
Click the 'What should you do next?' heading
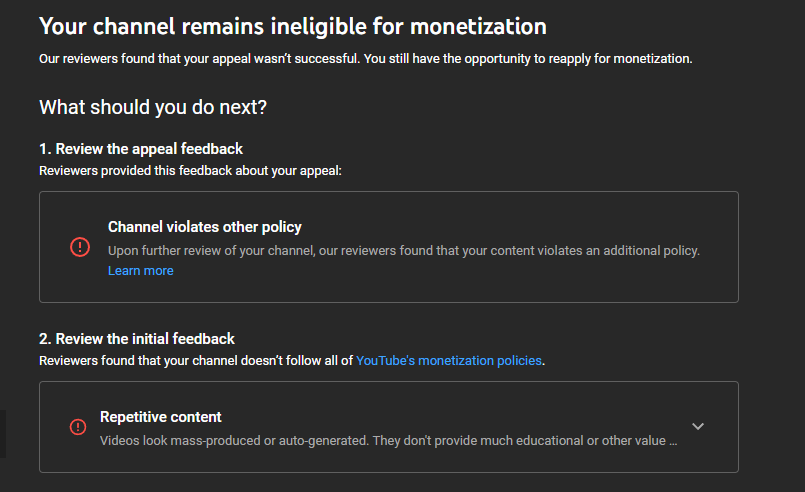pyautogui.click(x=153, y=107)
